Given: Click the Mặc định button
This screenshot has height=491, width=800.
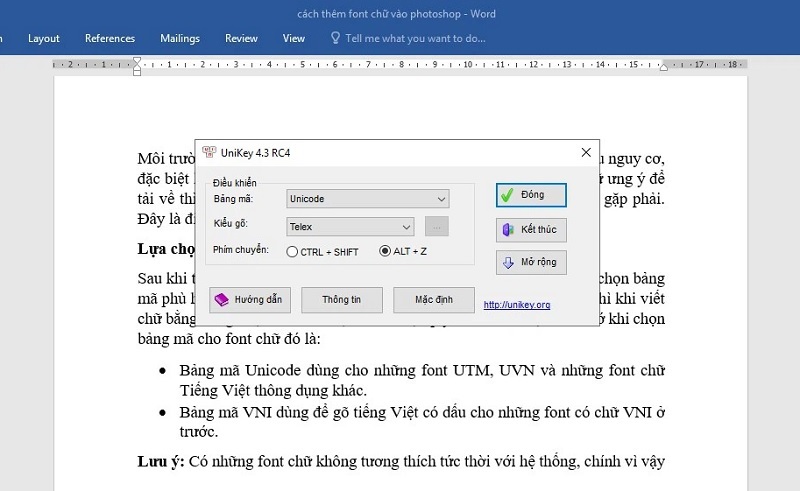Looking at the screenshot, I should pyautogui.click(x=434, y=300).
